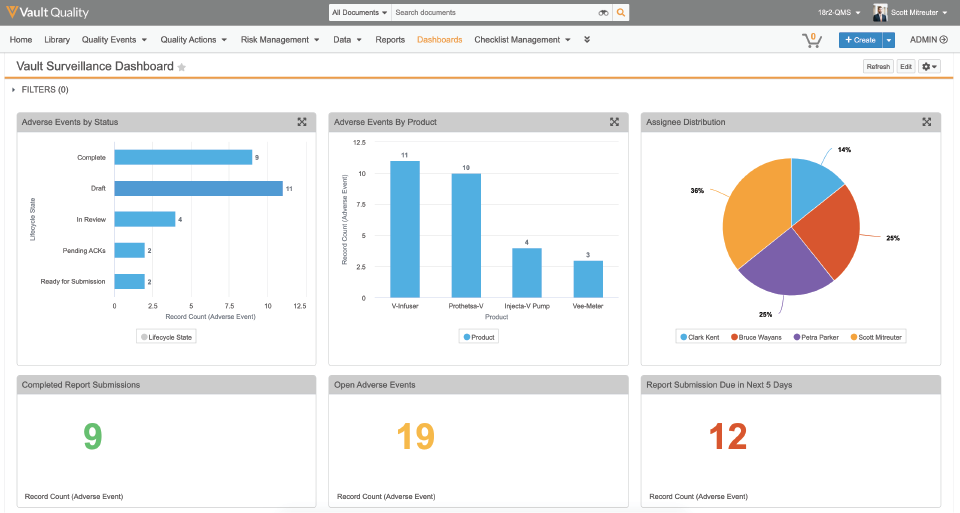Viewport: 960px width, 513px height.
Task: Toggle the Product legend item
Action: [478, 337]
